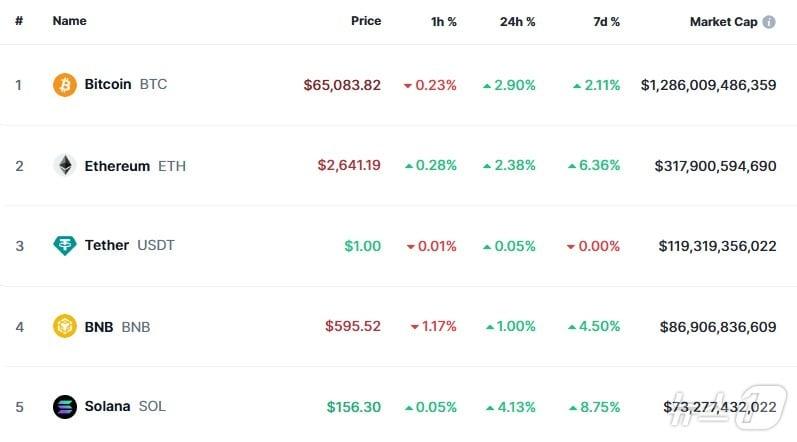Sort by 24h % column header
This screenshot has height=442, width=797.
click(x=517, y=21)
